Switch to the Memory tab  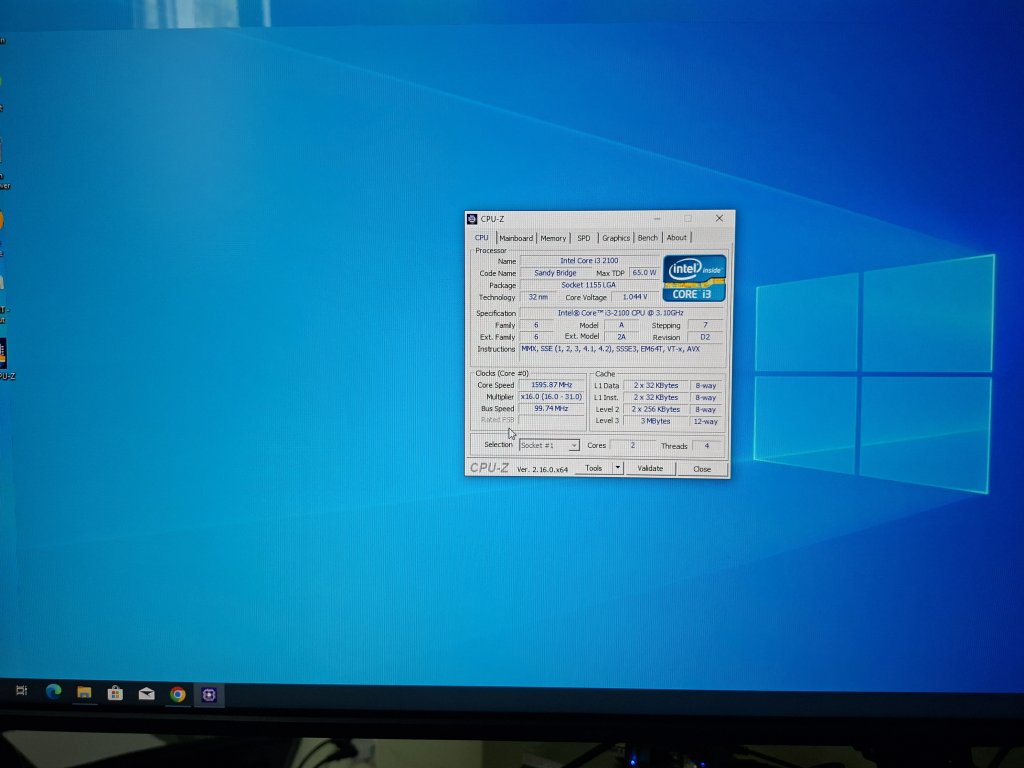tap(553, 238)
